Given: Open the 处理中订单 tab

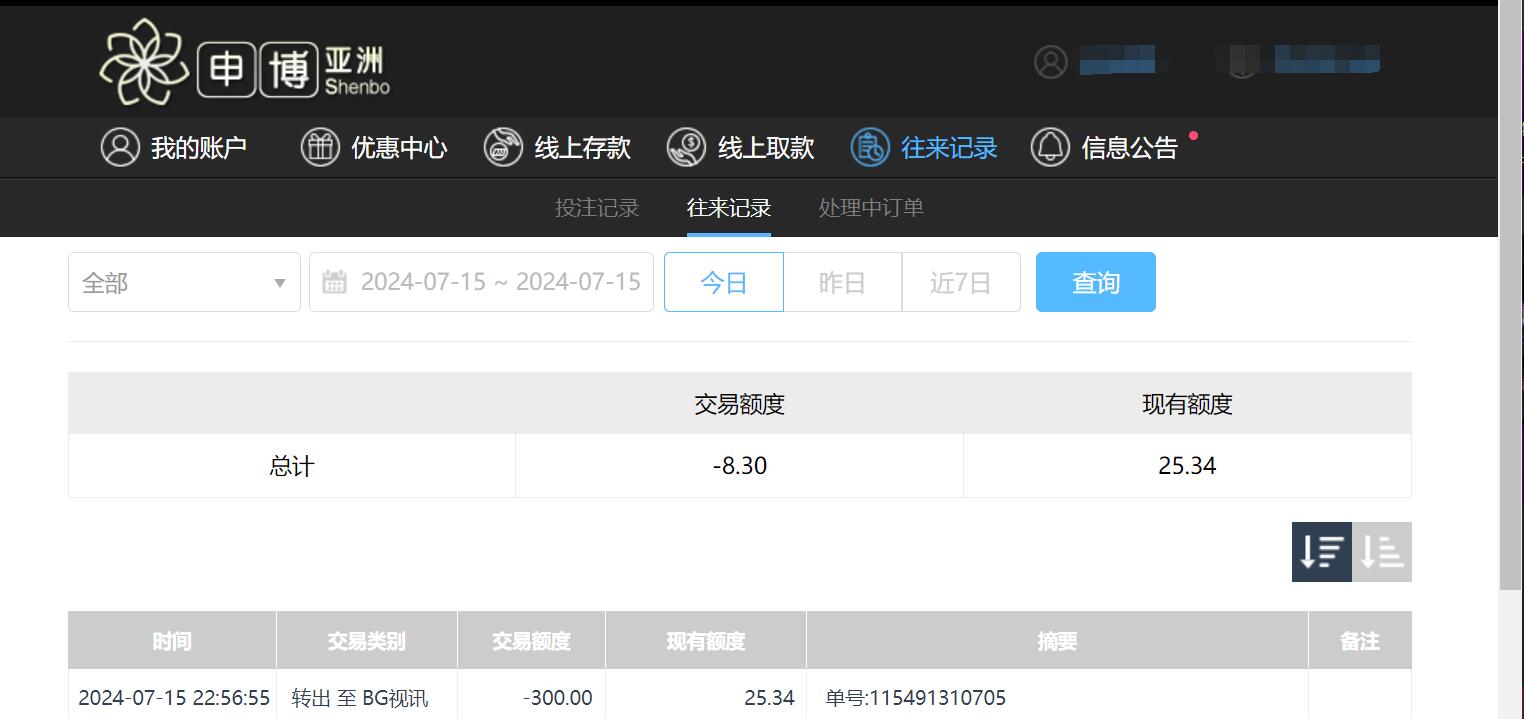Looking at the screenshot, I should point(869,207).
